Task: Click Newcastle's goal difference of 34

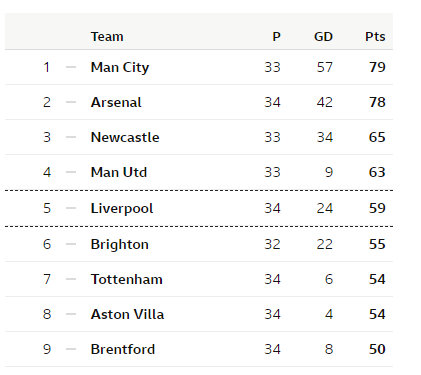Action: pos(325,137)
